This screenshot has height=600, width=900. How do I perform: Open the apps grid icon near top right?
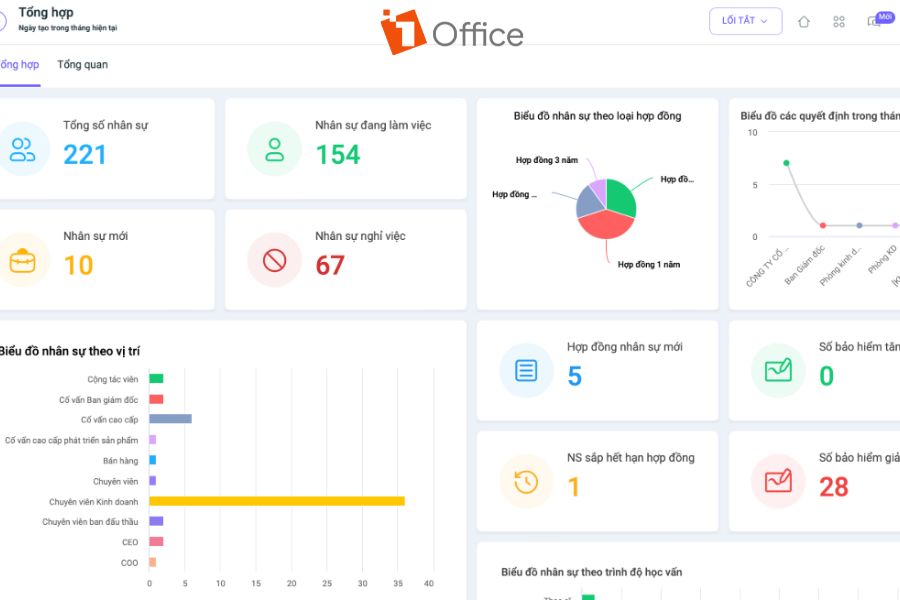[839, 21]
